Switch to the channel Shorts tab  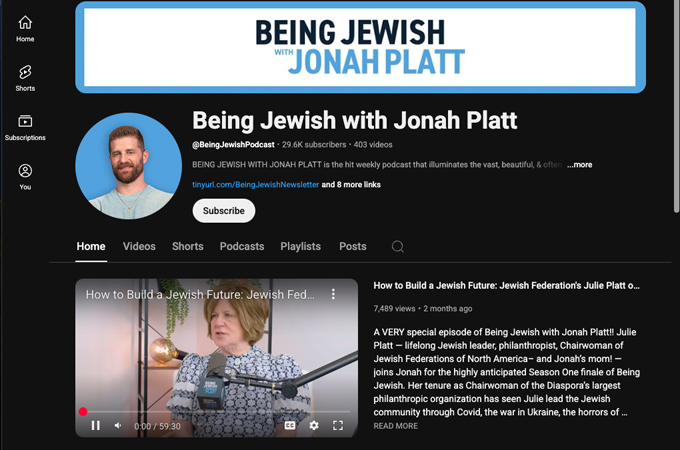(188, 247)
